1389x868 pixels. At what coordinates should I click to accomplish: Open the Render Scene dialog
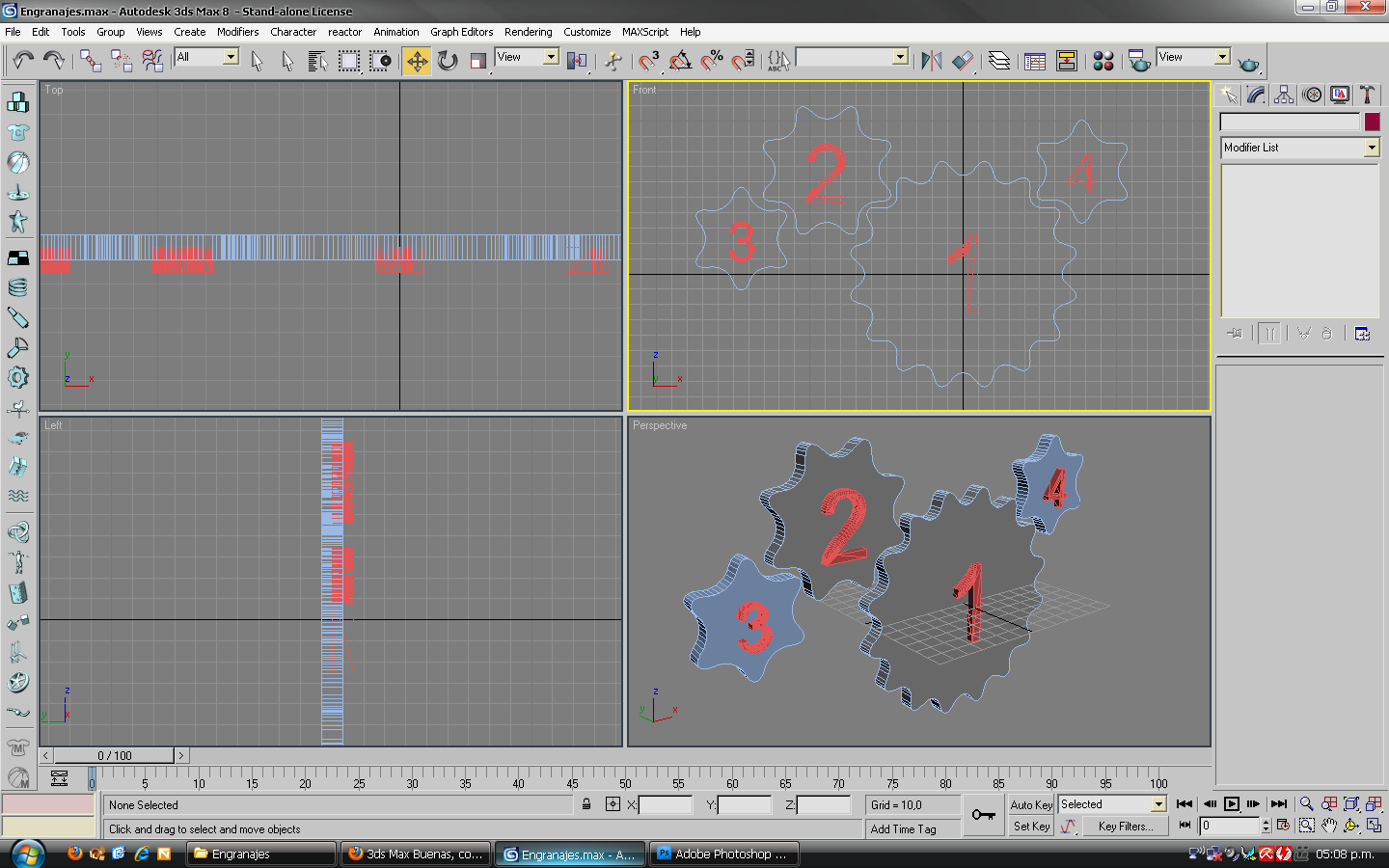click(x=1139, y=61)
